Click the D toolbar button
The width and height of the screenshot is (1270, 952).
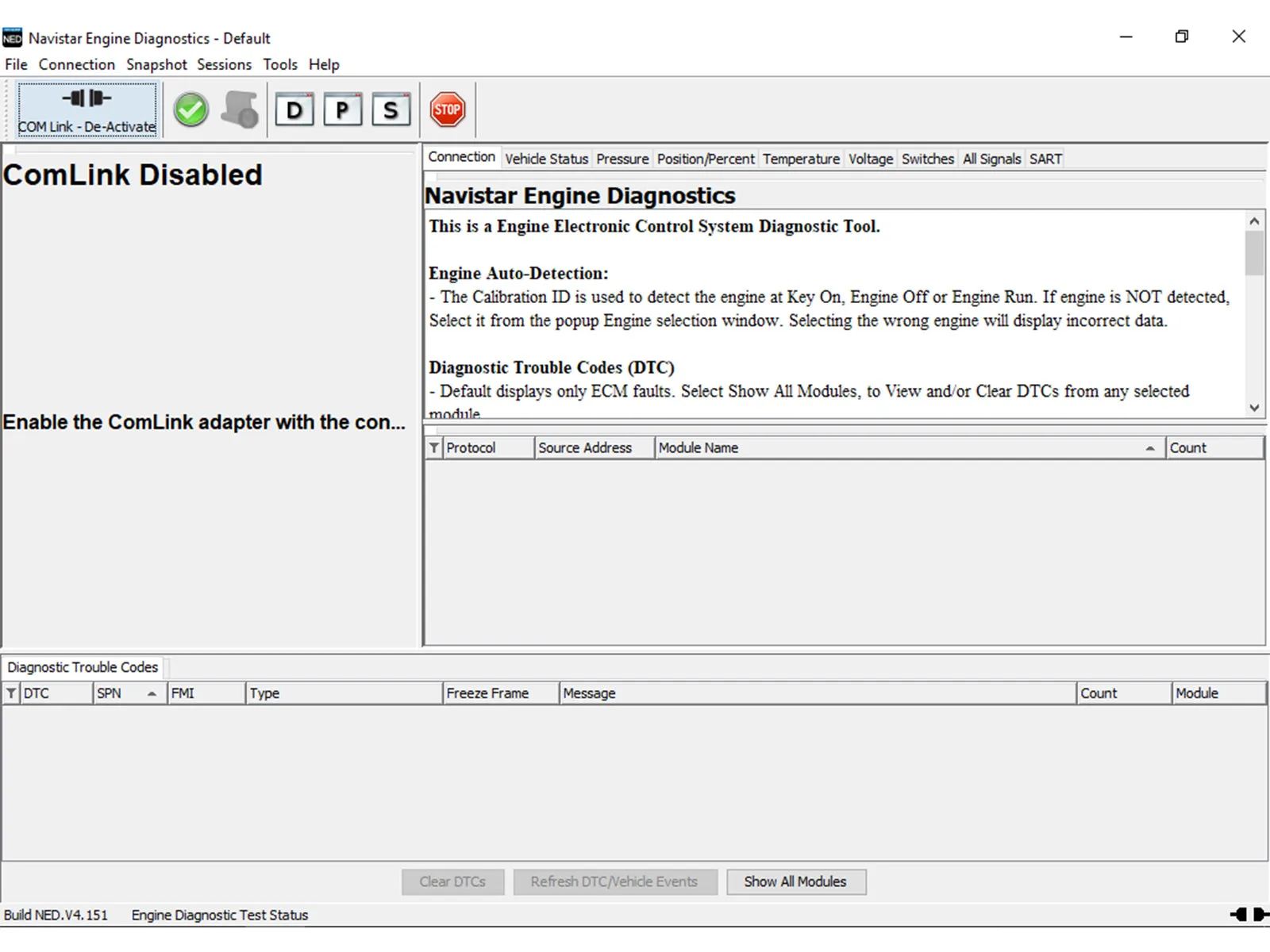pyautogui.click(x=294, y=109)
